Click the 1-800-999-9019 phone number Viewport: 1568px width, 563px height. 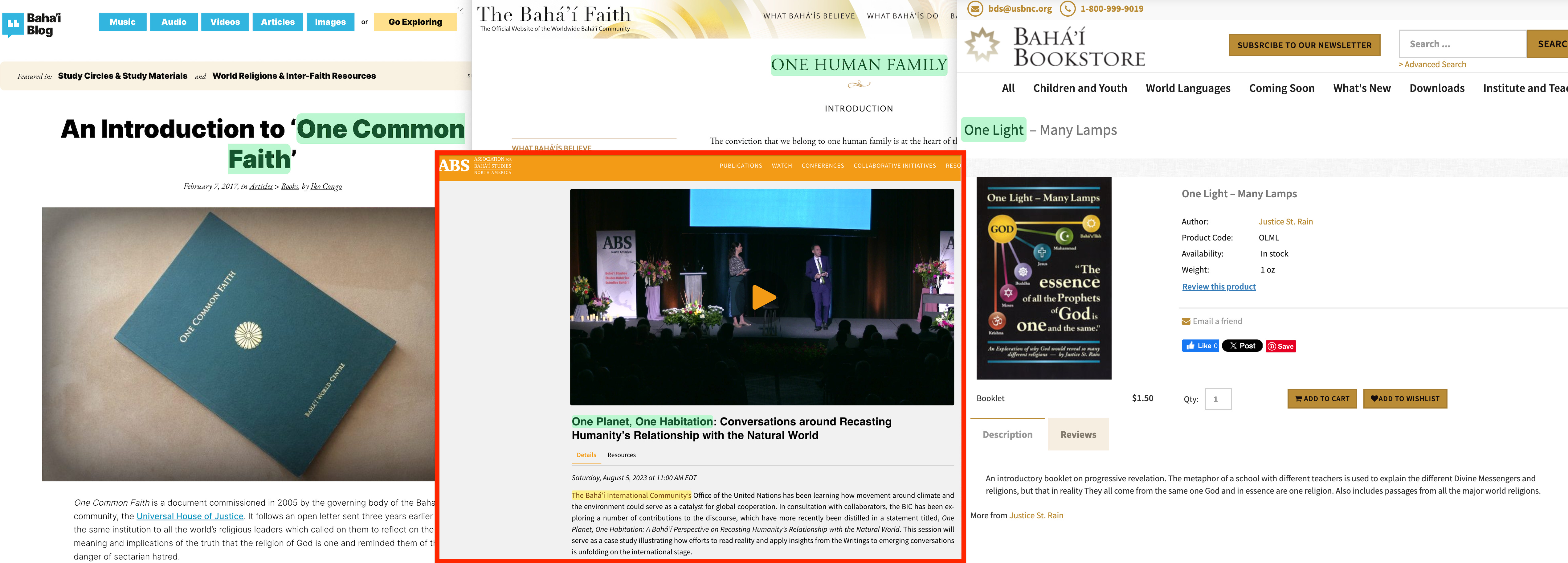[1112, 9]
